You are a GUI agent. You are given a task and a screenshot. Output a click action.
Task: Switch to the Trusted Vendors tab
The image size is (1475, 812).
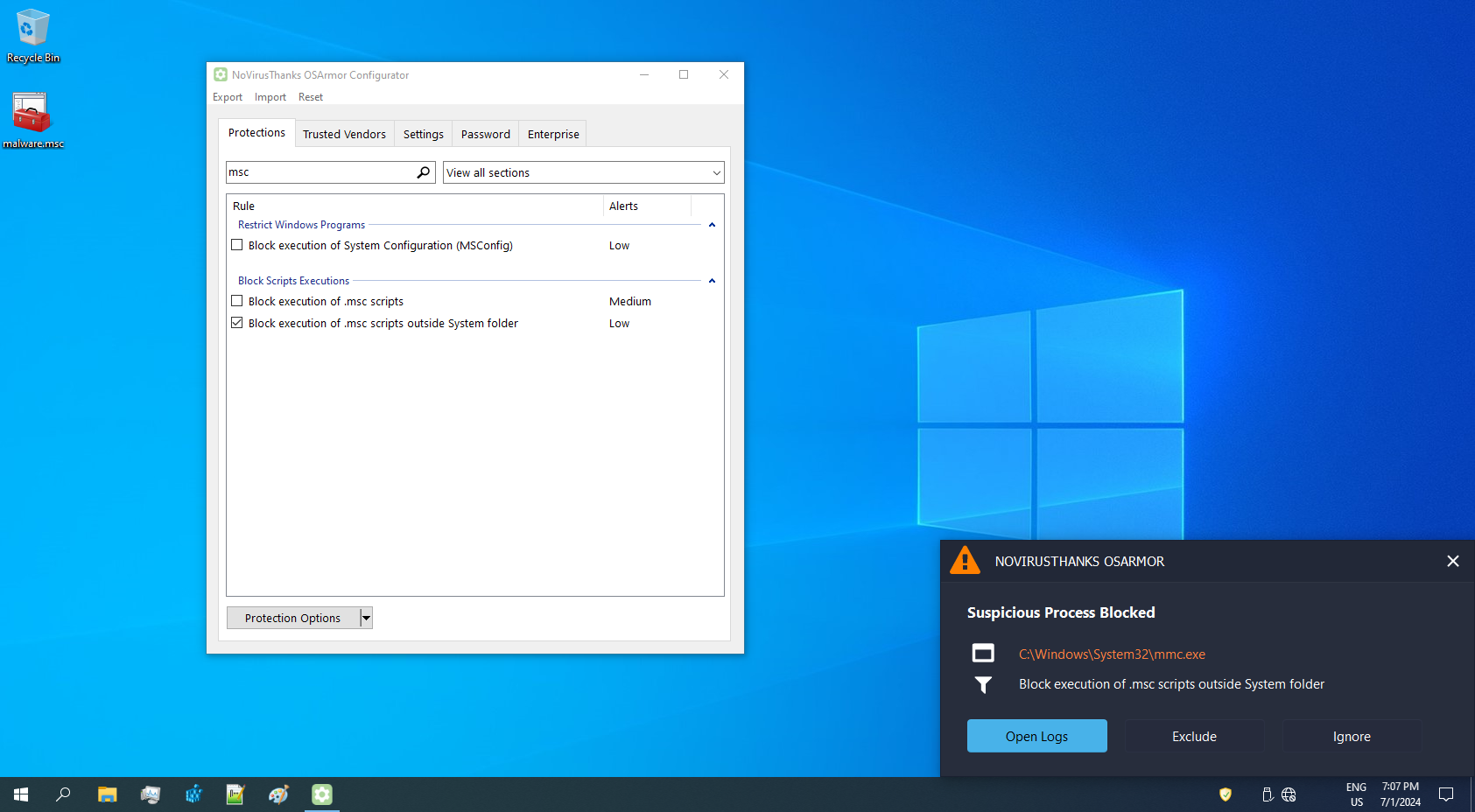tap(344, 134)
